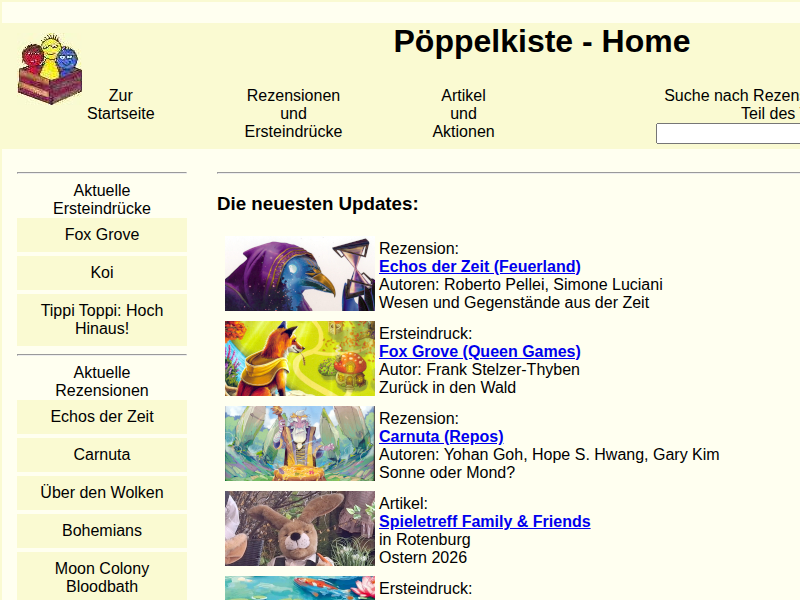This screenshot has width=800, height=600.
Task: Click the Spieletreff bunny plush thumbnail
Action: (299, 529)
